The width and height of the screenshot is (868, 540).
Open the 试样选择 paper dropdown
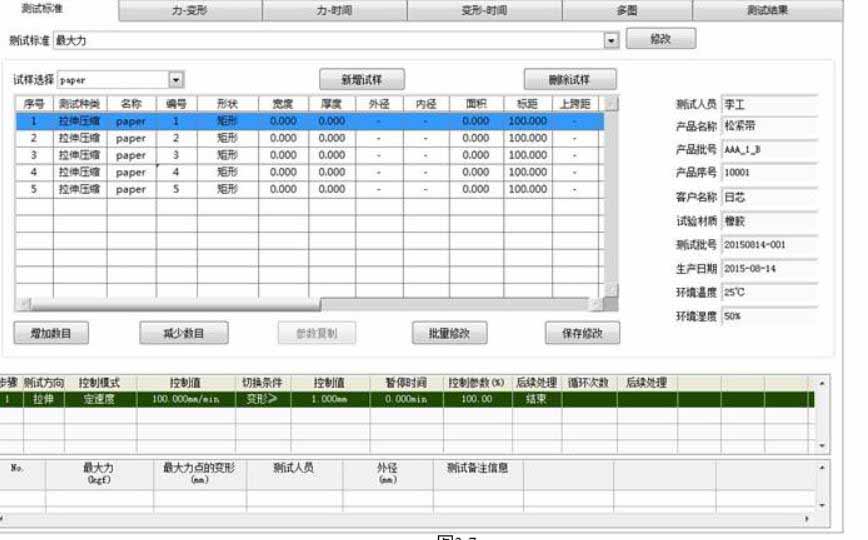[x=176, y=79]
